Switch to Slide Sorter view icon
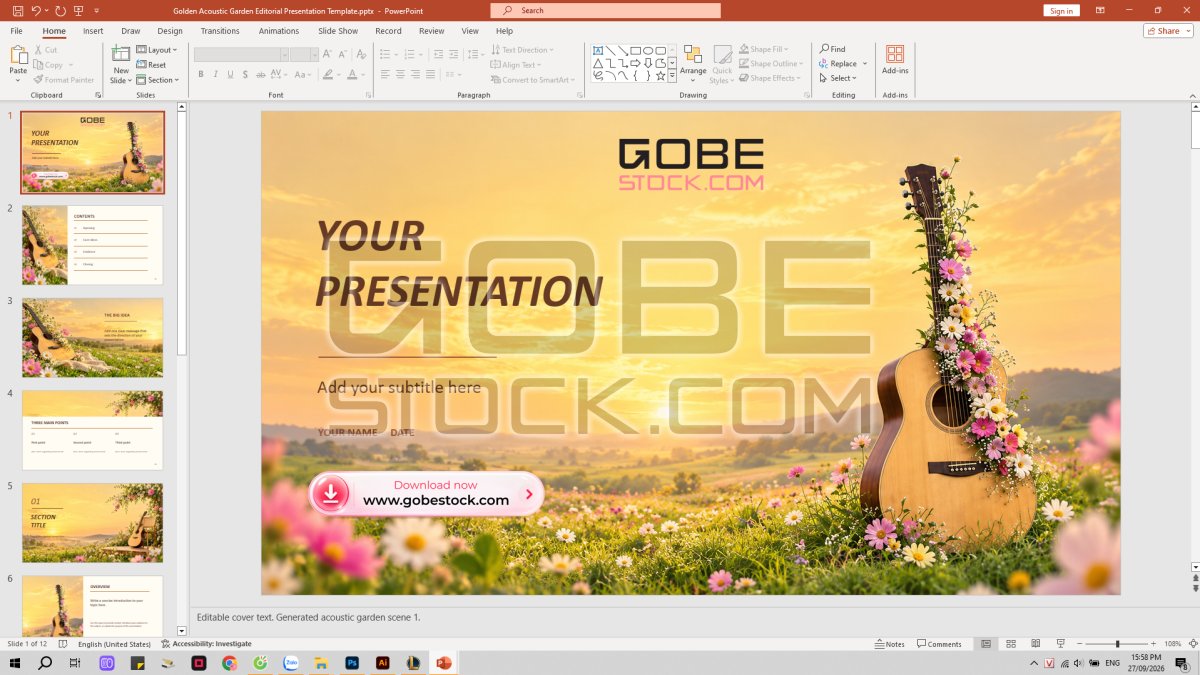 [1011, 644]
